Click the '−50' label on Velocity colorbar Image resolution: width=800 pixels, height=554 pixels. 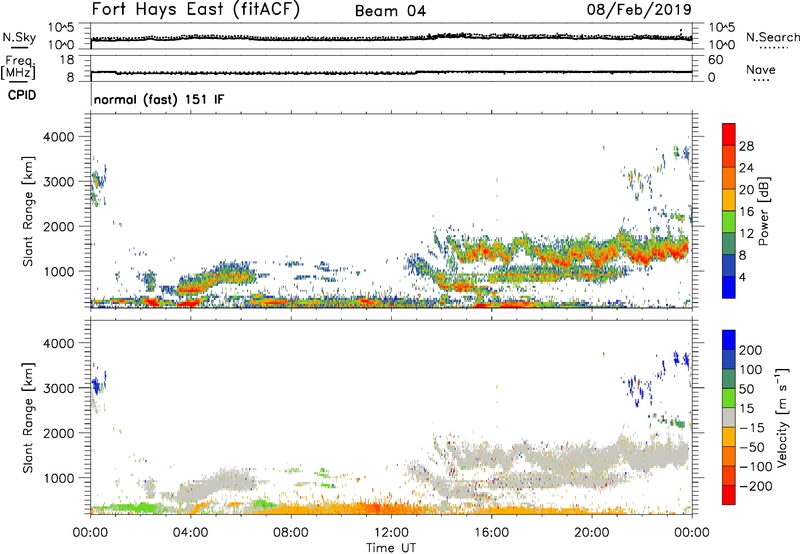click(752, 447)
